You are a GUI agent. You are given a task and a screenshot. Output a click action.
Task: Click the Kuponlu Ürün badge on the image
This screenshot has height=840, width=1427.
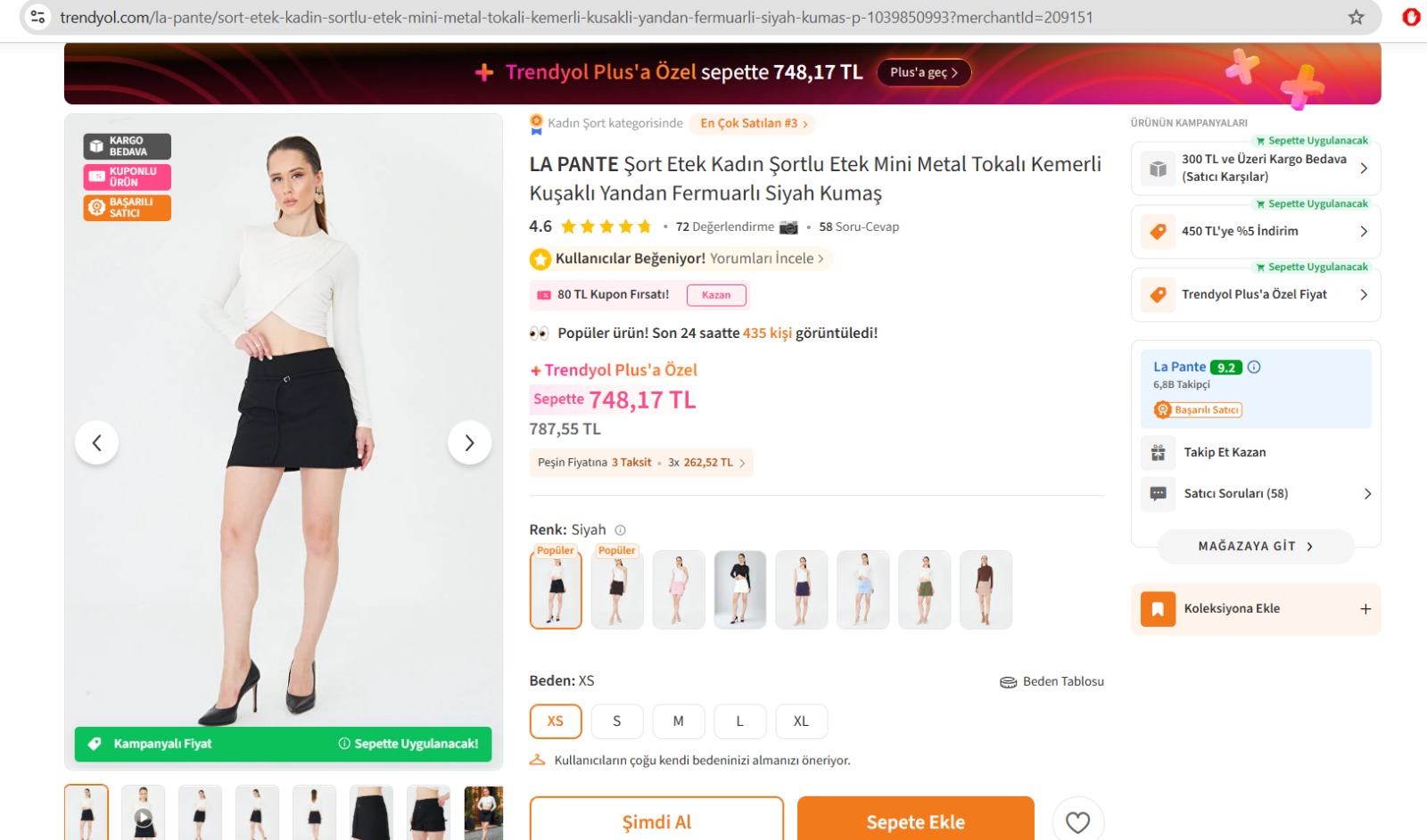pyautogui.click(x=127, y=177)
